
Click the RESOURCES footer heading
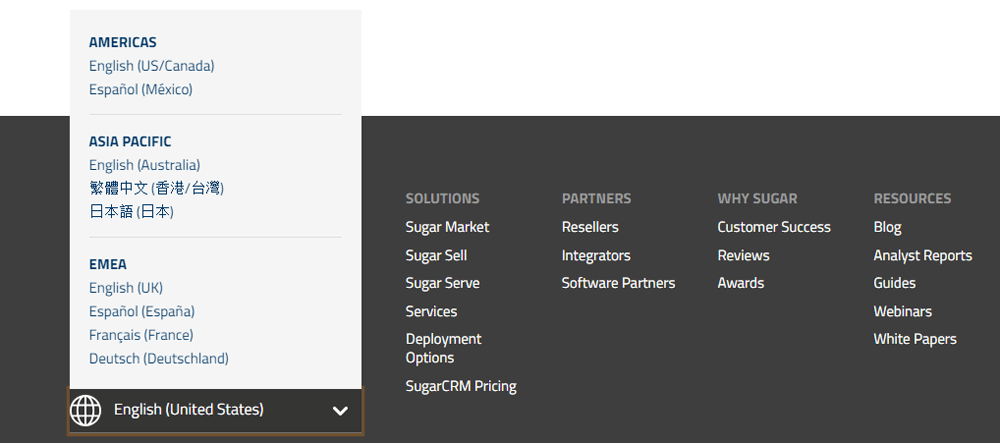[913, 198]
